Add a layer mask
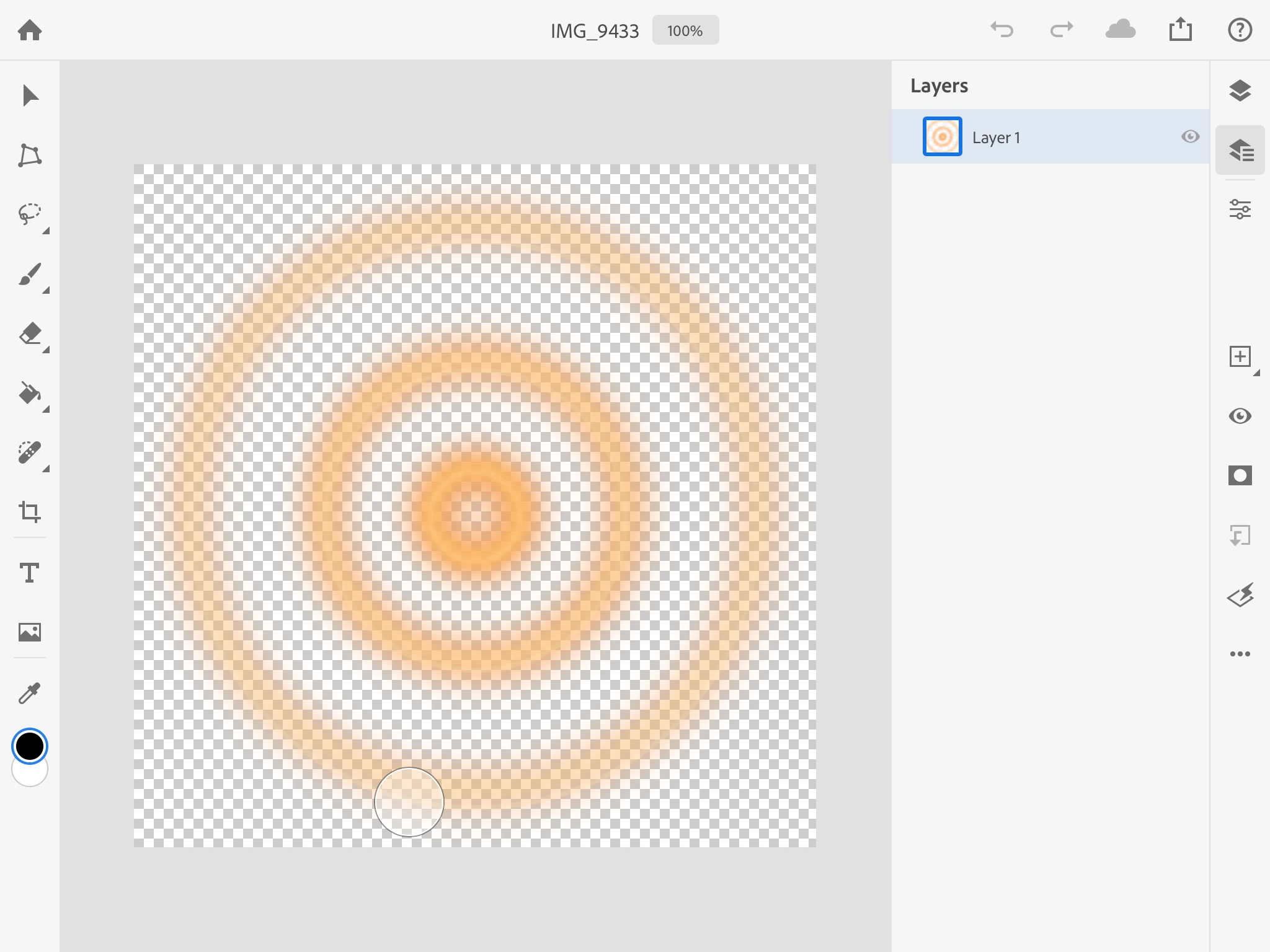 pos(1240,475)
